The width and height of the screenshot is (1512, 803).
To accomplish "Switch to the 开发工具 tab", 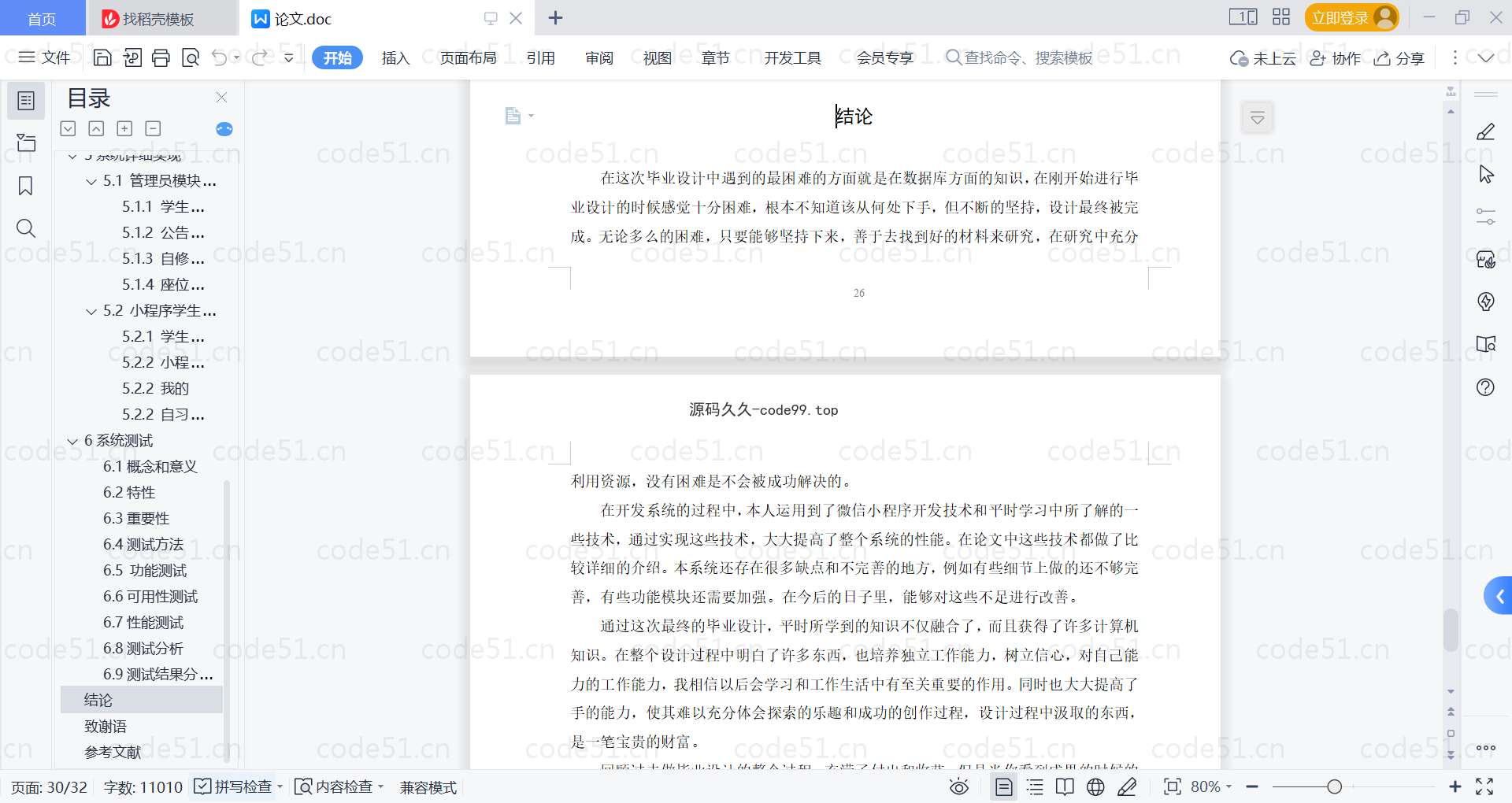I will (793, 58).
